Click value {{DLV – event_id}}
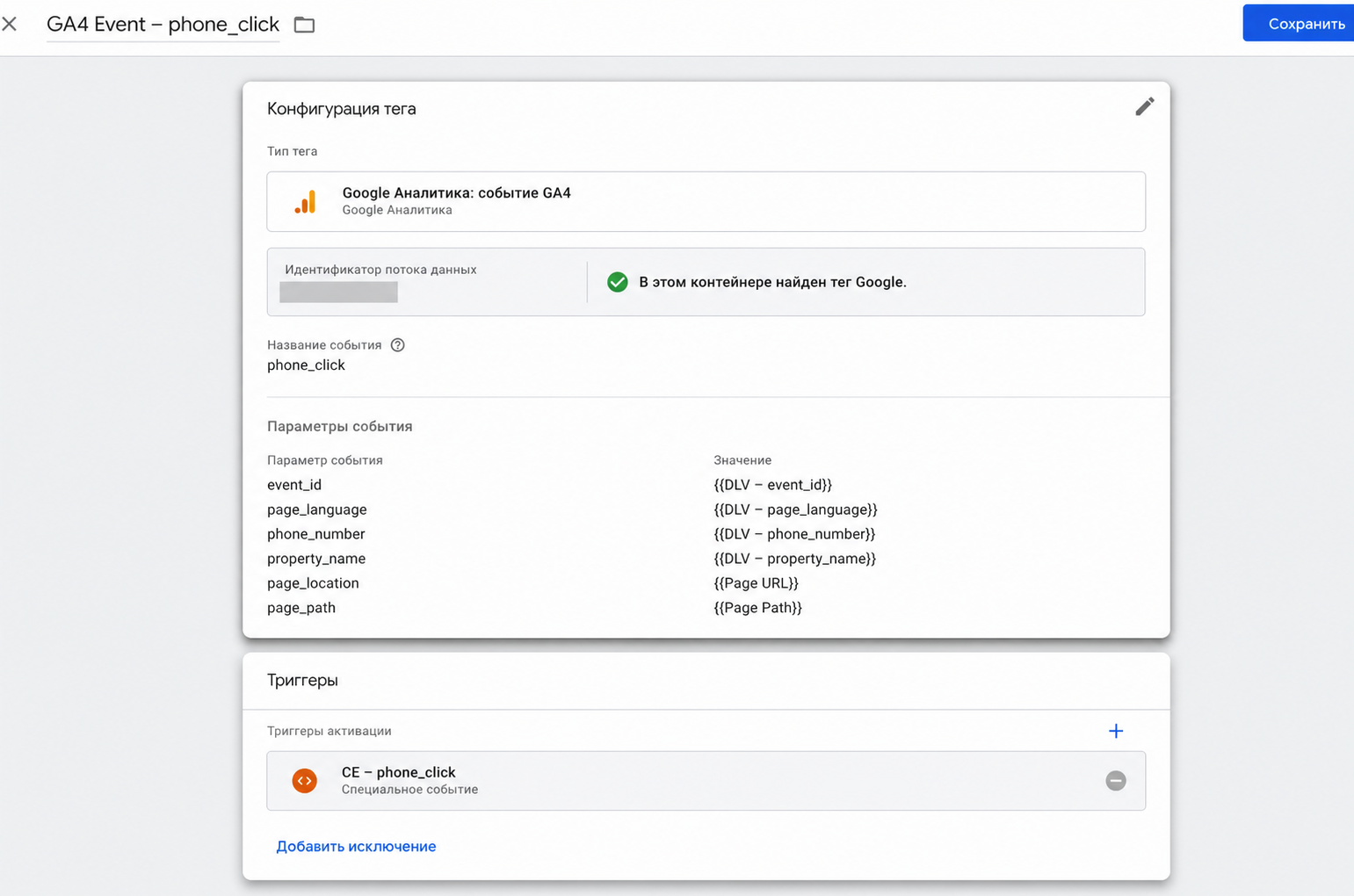Image resolution: width=1354 pixels, height=896 pixels. (x=772, y=484)
